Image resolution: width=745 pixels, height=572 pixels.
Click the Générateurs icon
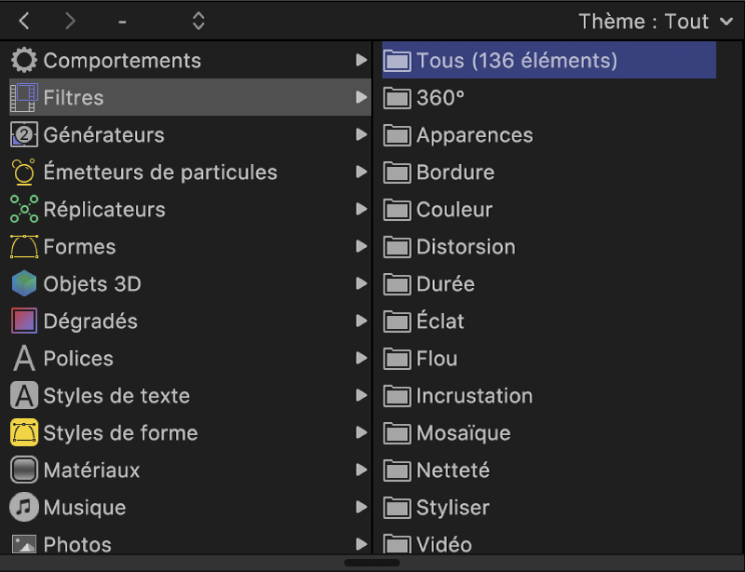[x=24, y=134]
